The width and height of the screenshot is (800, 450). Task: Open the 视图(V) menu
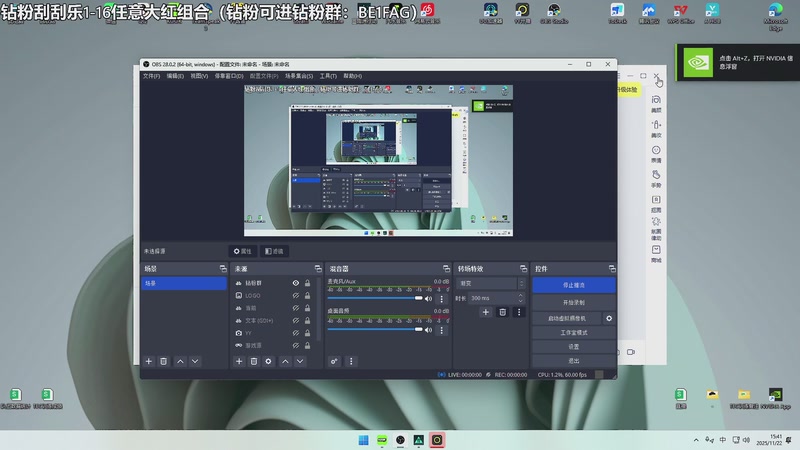(x=199, y=76)
